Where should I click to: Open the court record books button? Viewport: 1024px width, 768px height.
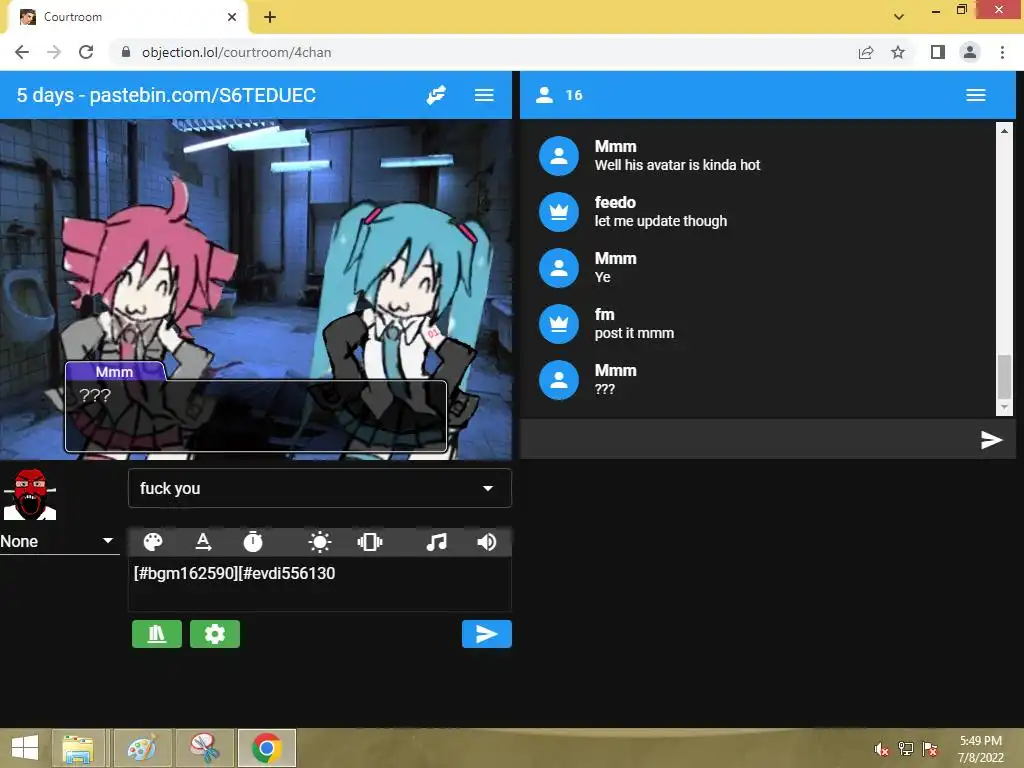[x=157, y=634]
